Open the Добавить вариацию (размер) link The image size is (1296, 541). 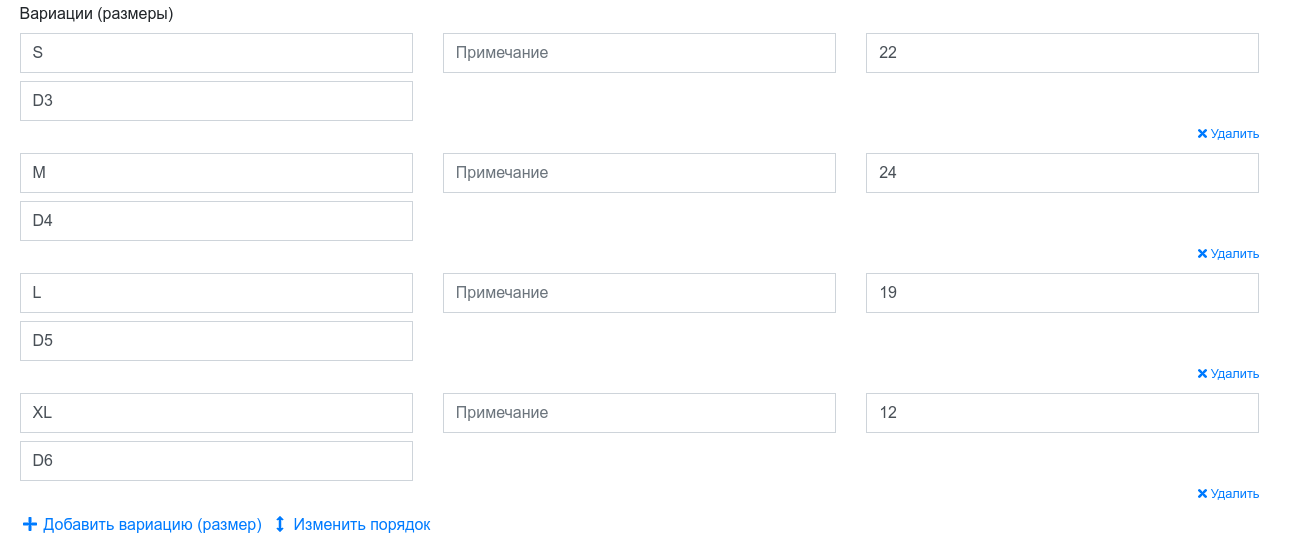152,524
